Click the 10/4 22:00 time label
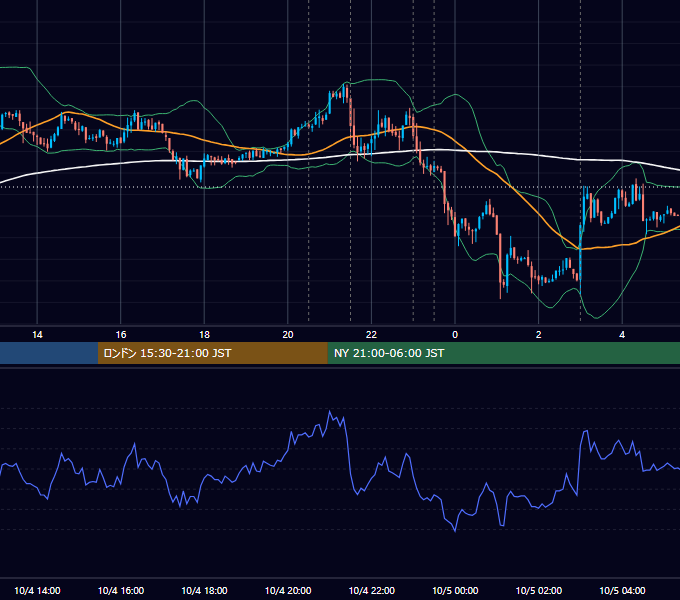This screenshot has width=680, height=600. [372, 590]
